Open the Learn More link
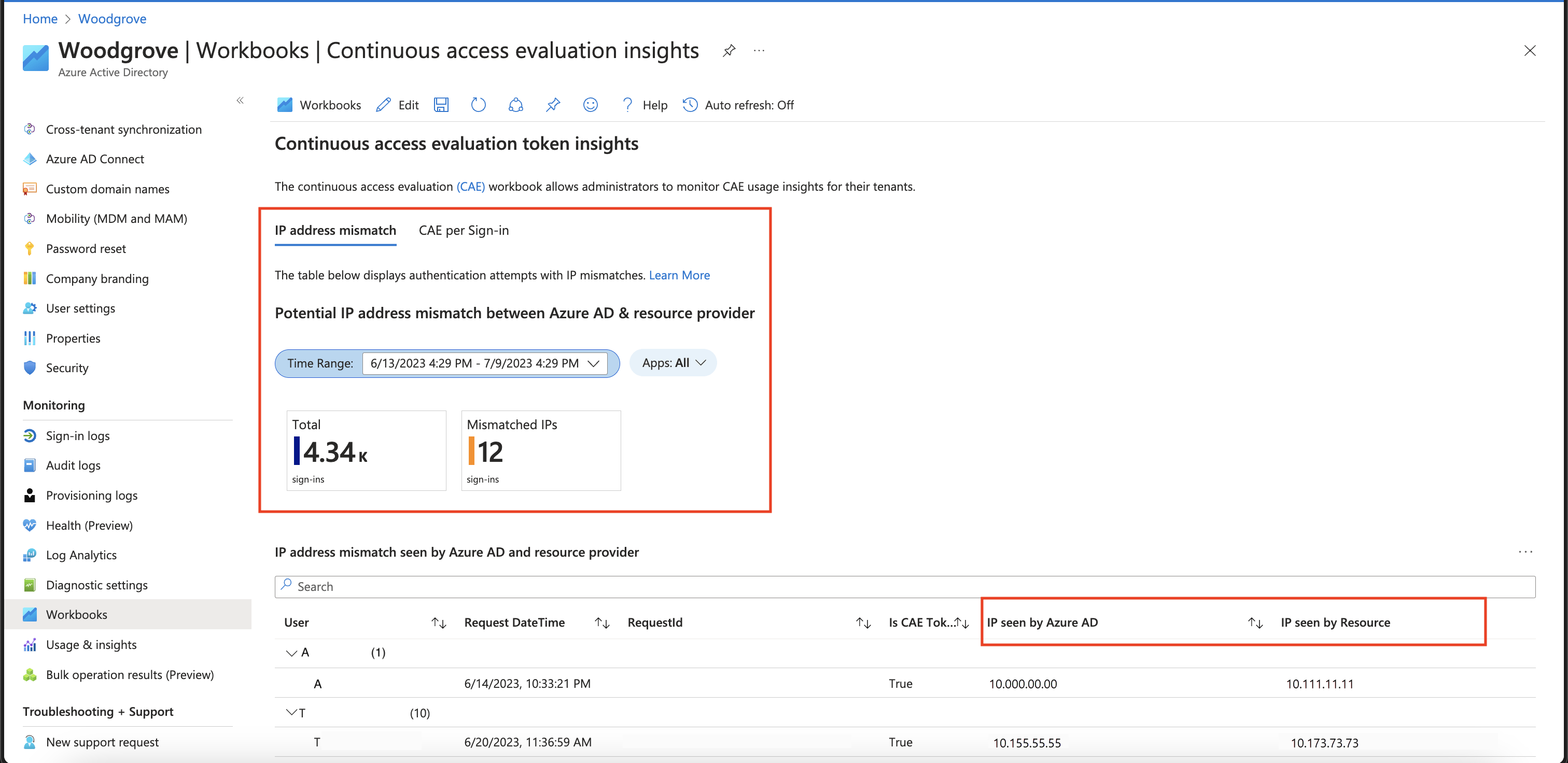 click(x=679, y=275)
